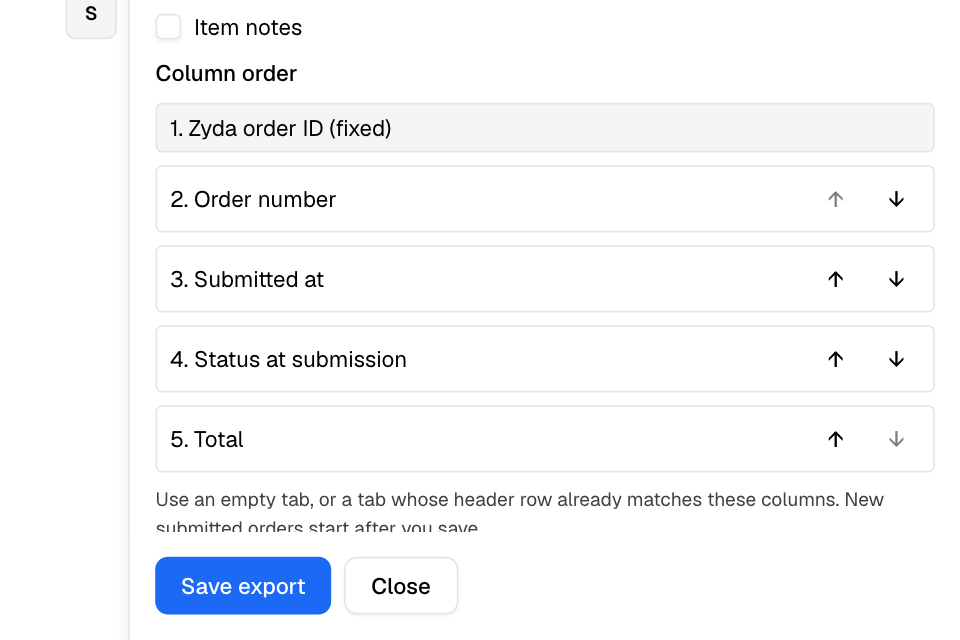Move Status at submission down
The image size is (960, 640).
click(896, 359)
